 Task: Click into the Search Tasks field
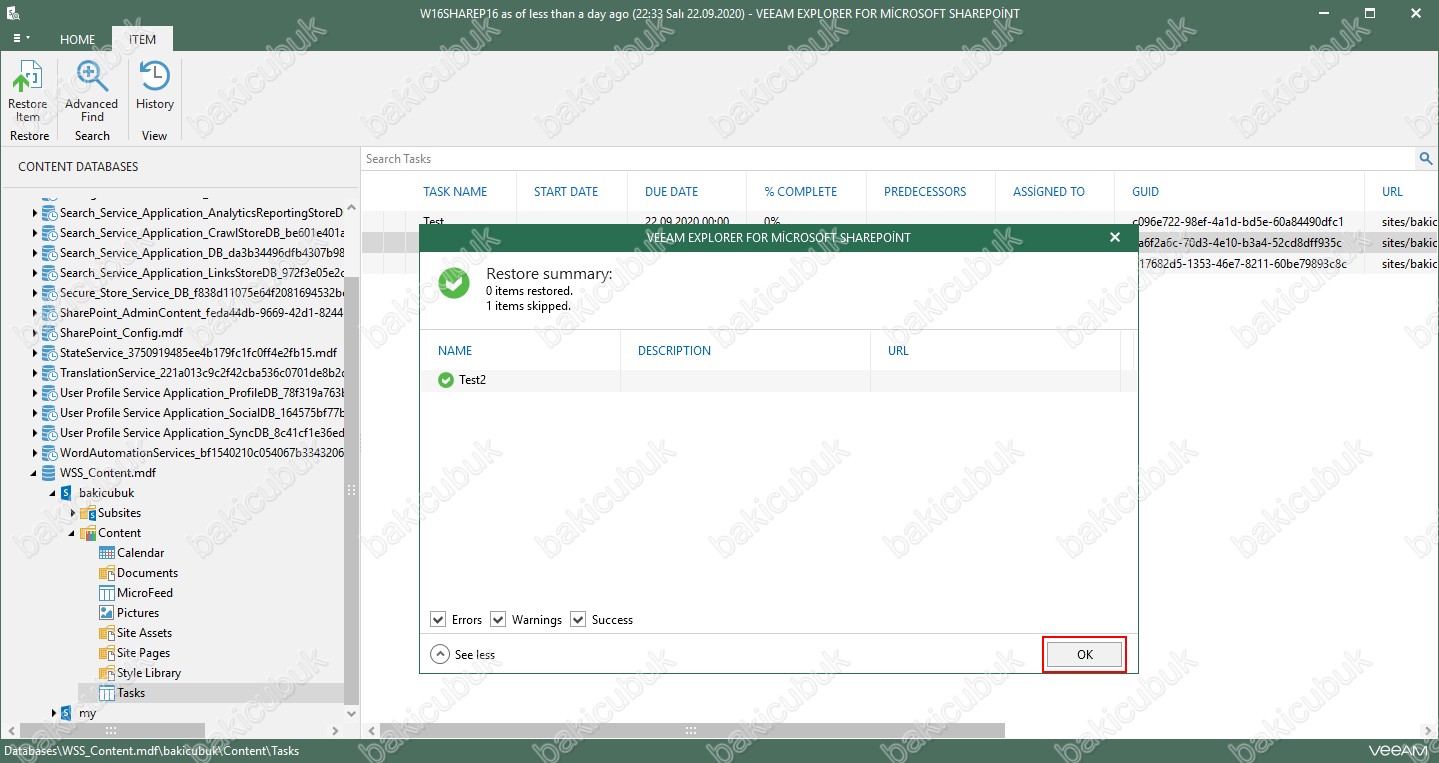(888, 158)
